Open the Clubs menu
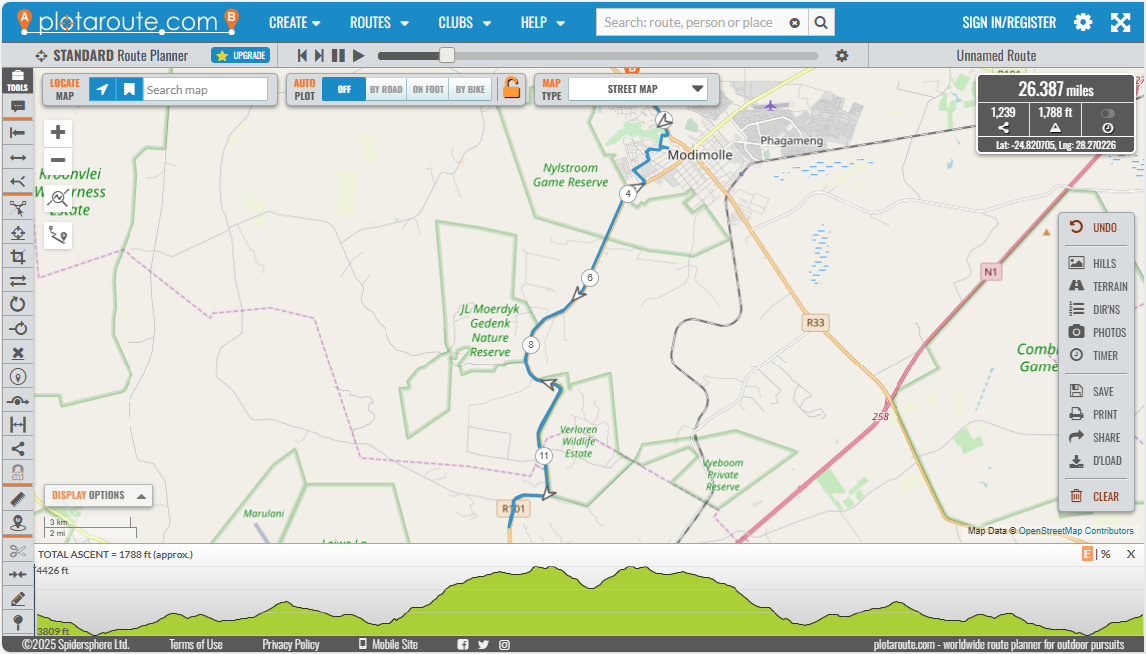The width and height of the screenshot is (1146, 654). click(x=463, y=23)
